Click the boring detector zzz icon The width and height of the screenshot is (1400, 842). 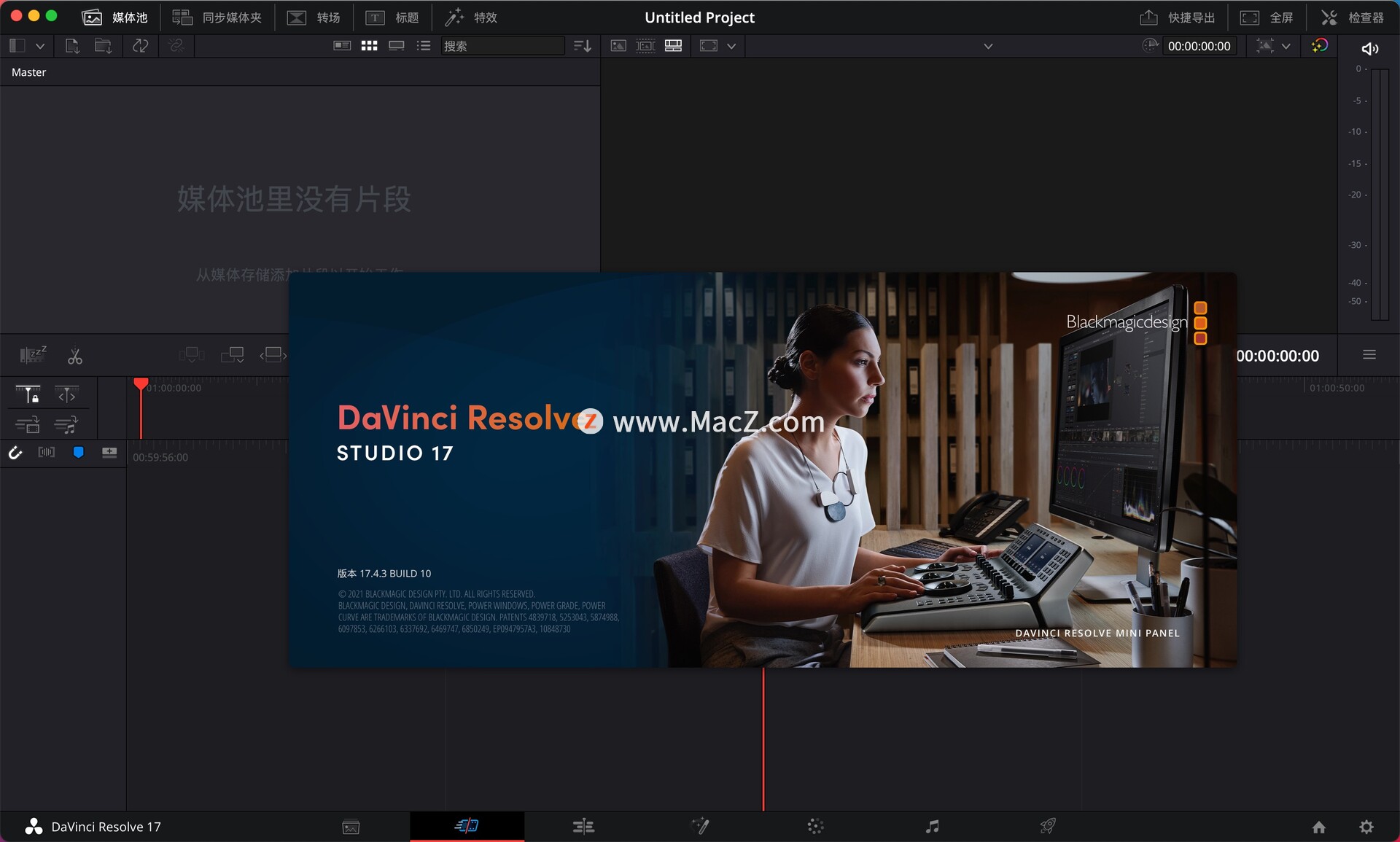click(33, 354)
